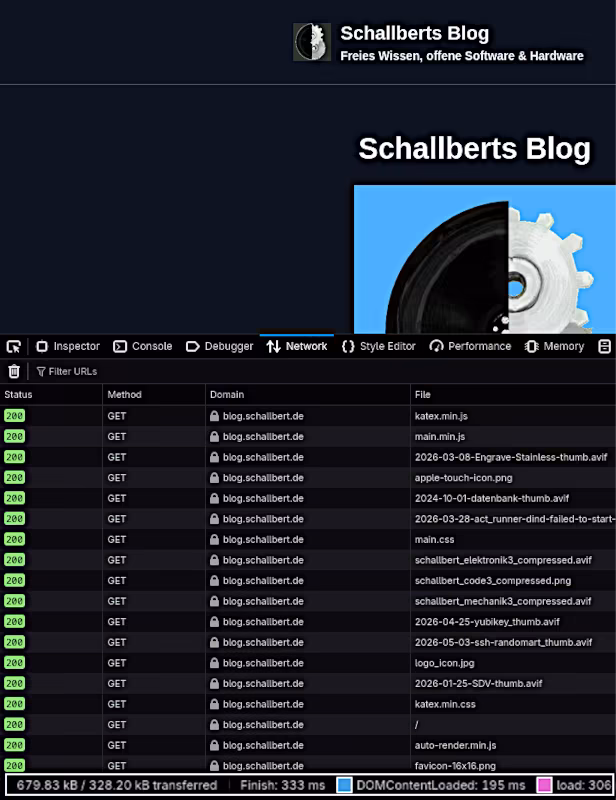Viewport: 616px width, 800px height.
Task: Switch to the Console tab
Action: point(143,346)
